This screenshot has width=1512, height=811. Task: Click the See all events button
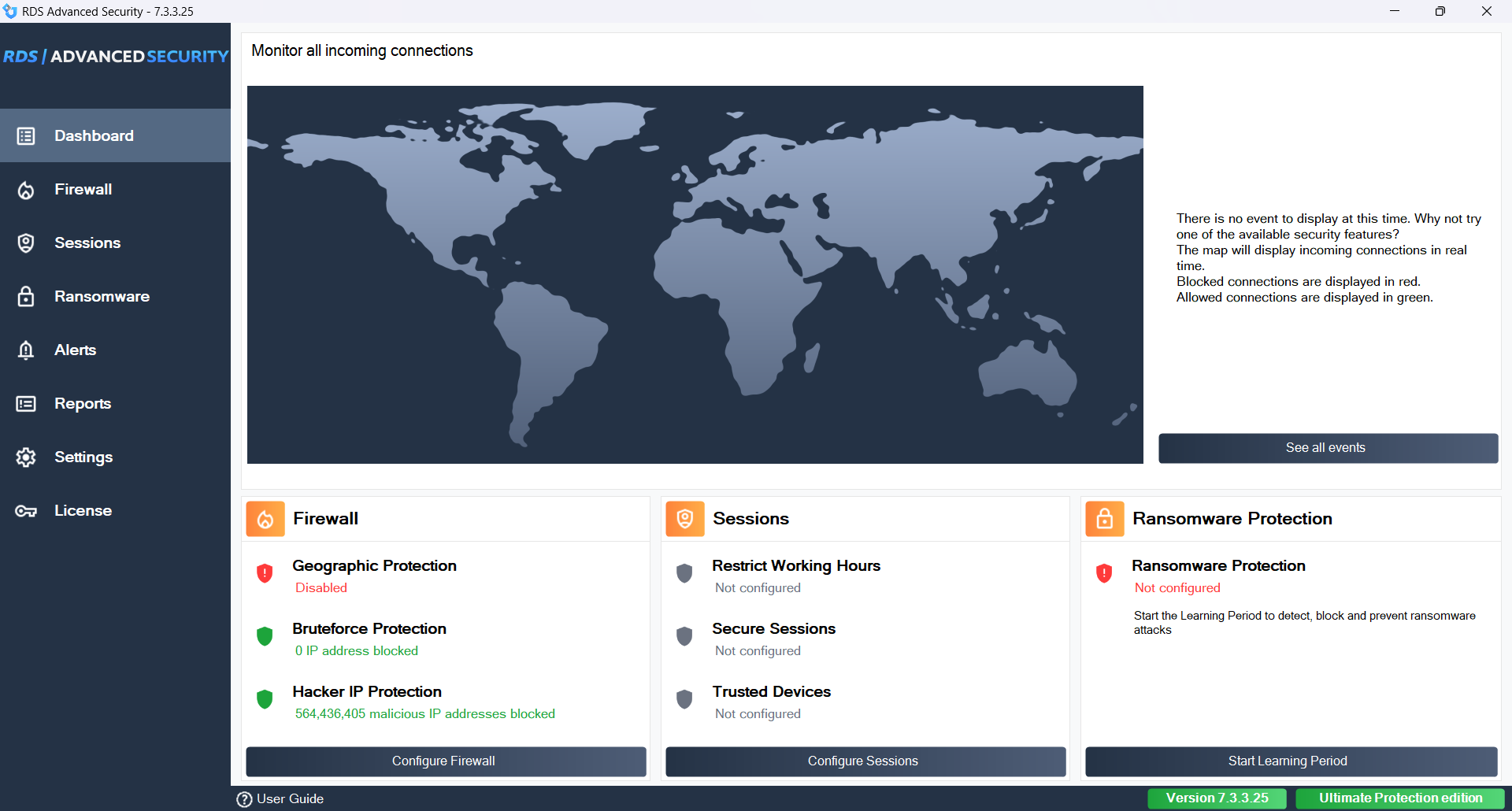(x=1328, y=448)
